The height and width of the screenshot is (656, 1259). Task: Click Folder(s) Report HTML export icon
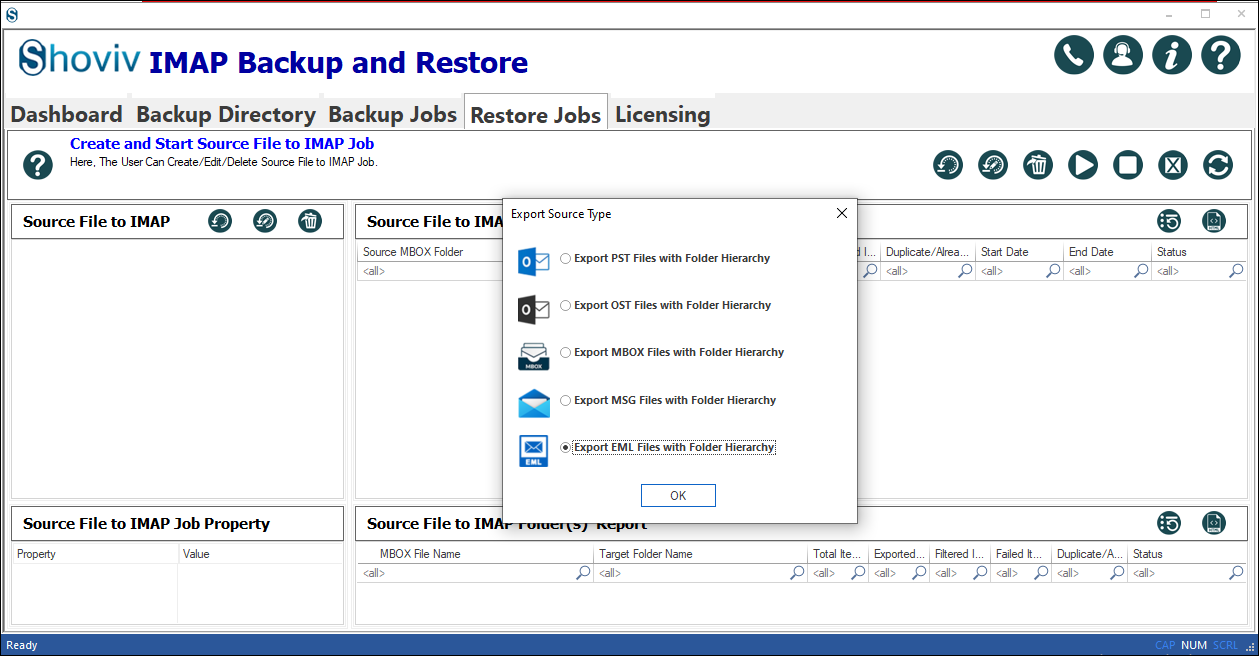pyautogui.click(x=1214, y=523)
